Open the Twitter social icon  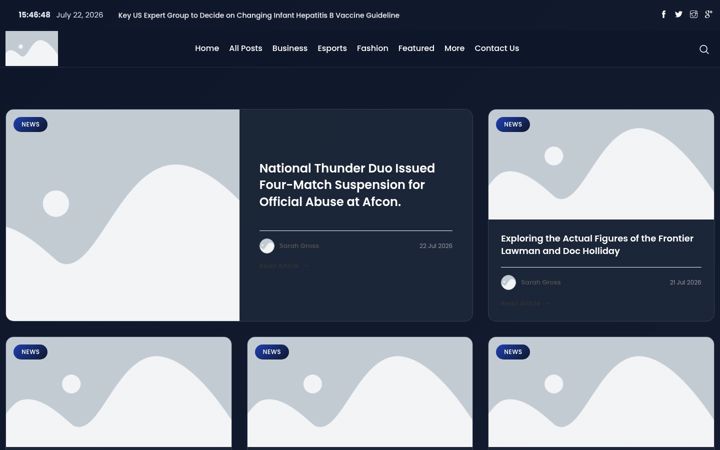(678, 14)
